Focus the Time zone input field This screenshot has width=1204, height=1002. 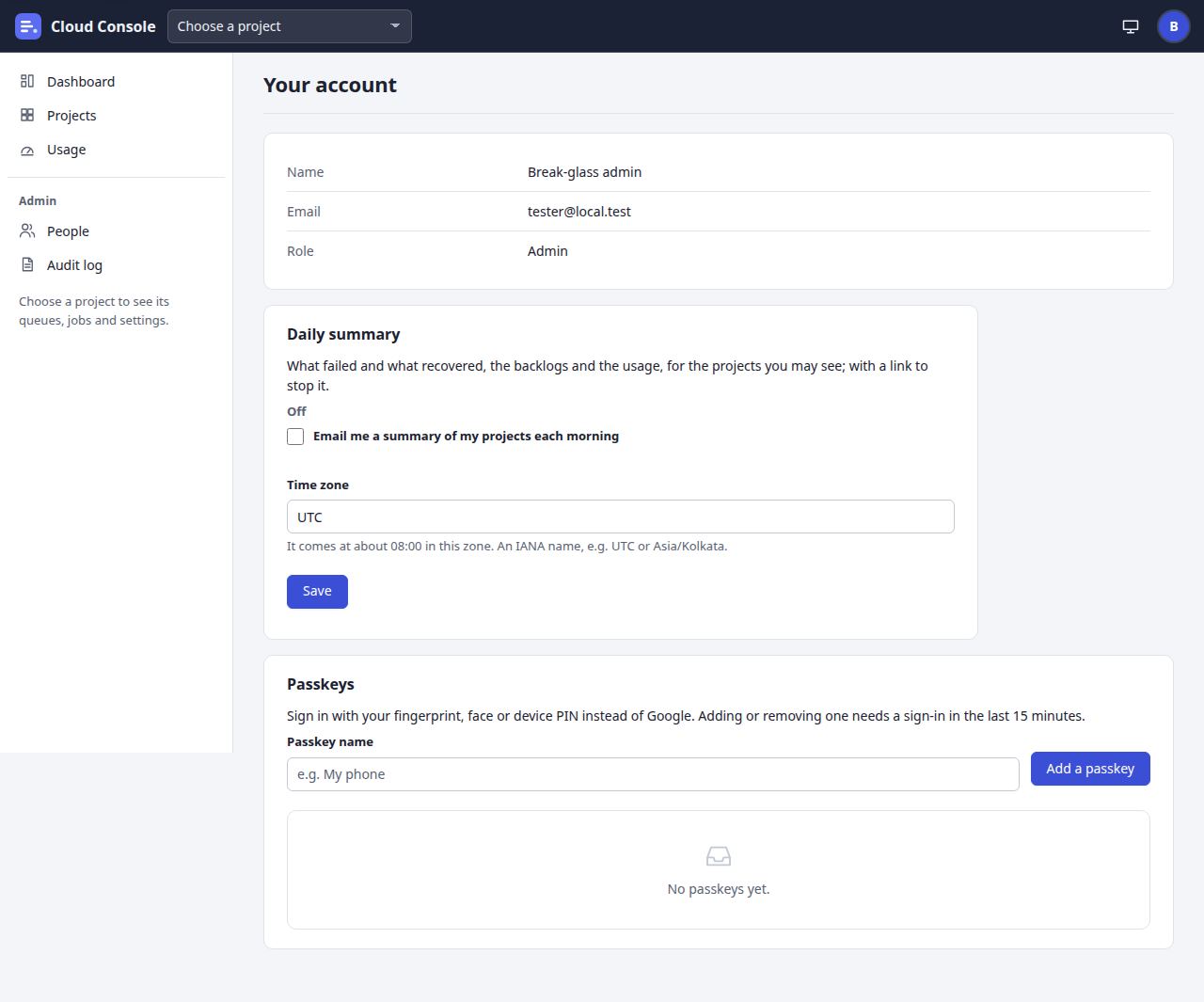click(621, 517)
